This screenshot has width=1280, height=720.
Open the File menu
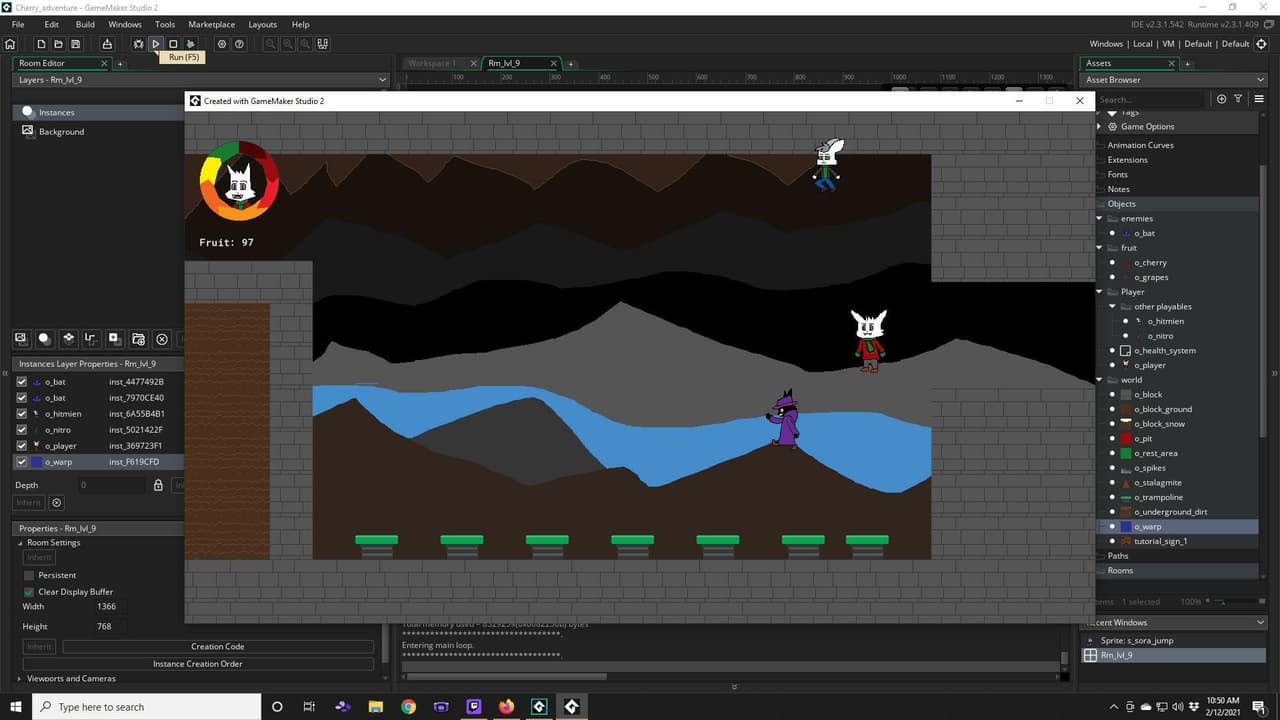pyautogui.click(x=18, y=24)
